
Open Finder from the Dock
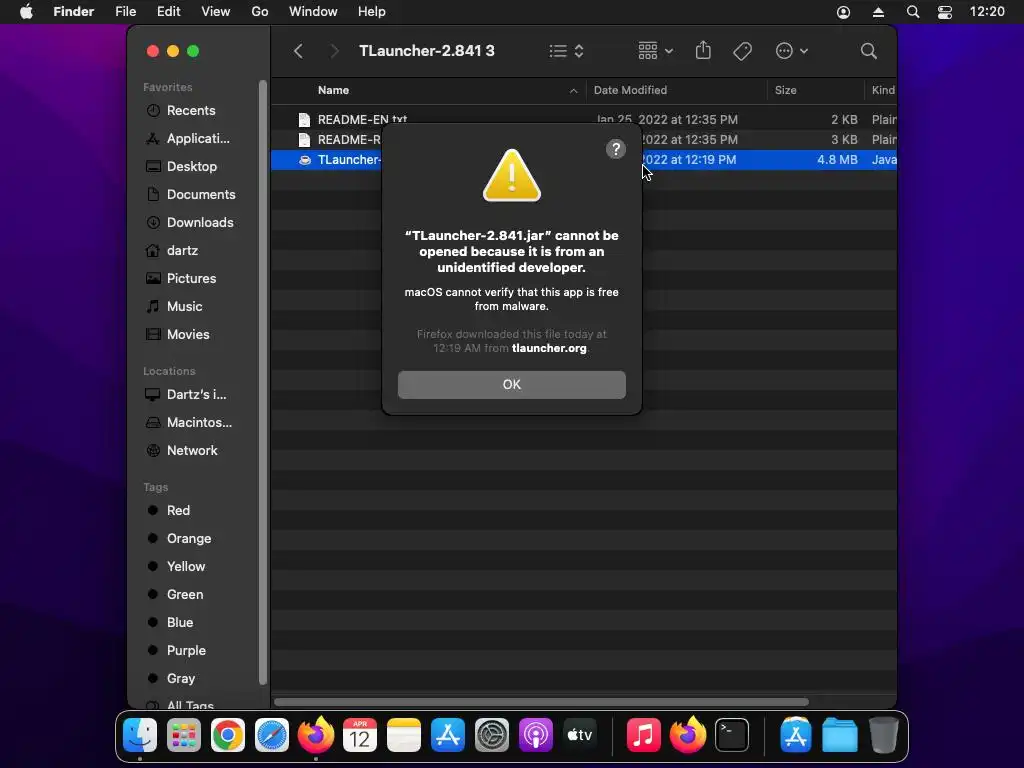pyautogui.click(x=140, y=735)
